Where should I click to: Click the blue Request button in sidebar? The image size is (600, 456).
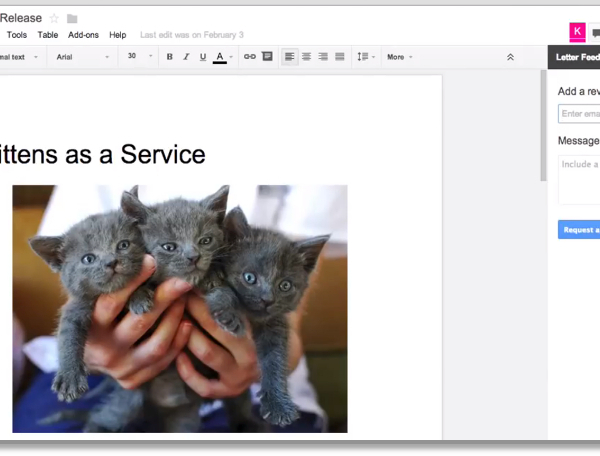tap(579, 230)
